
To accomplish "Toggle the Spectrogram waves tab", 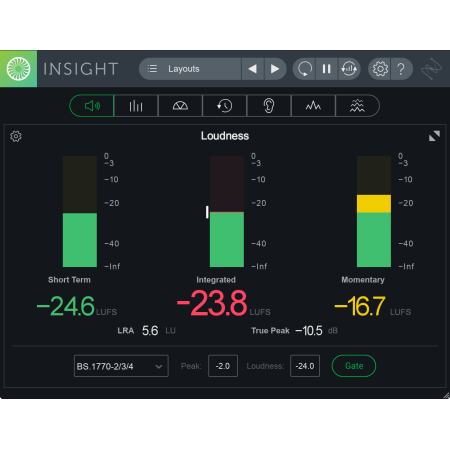I will pos(357,106).
